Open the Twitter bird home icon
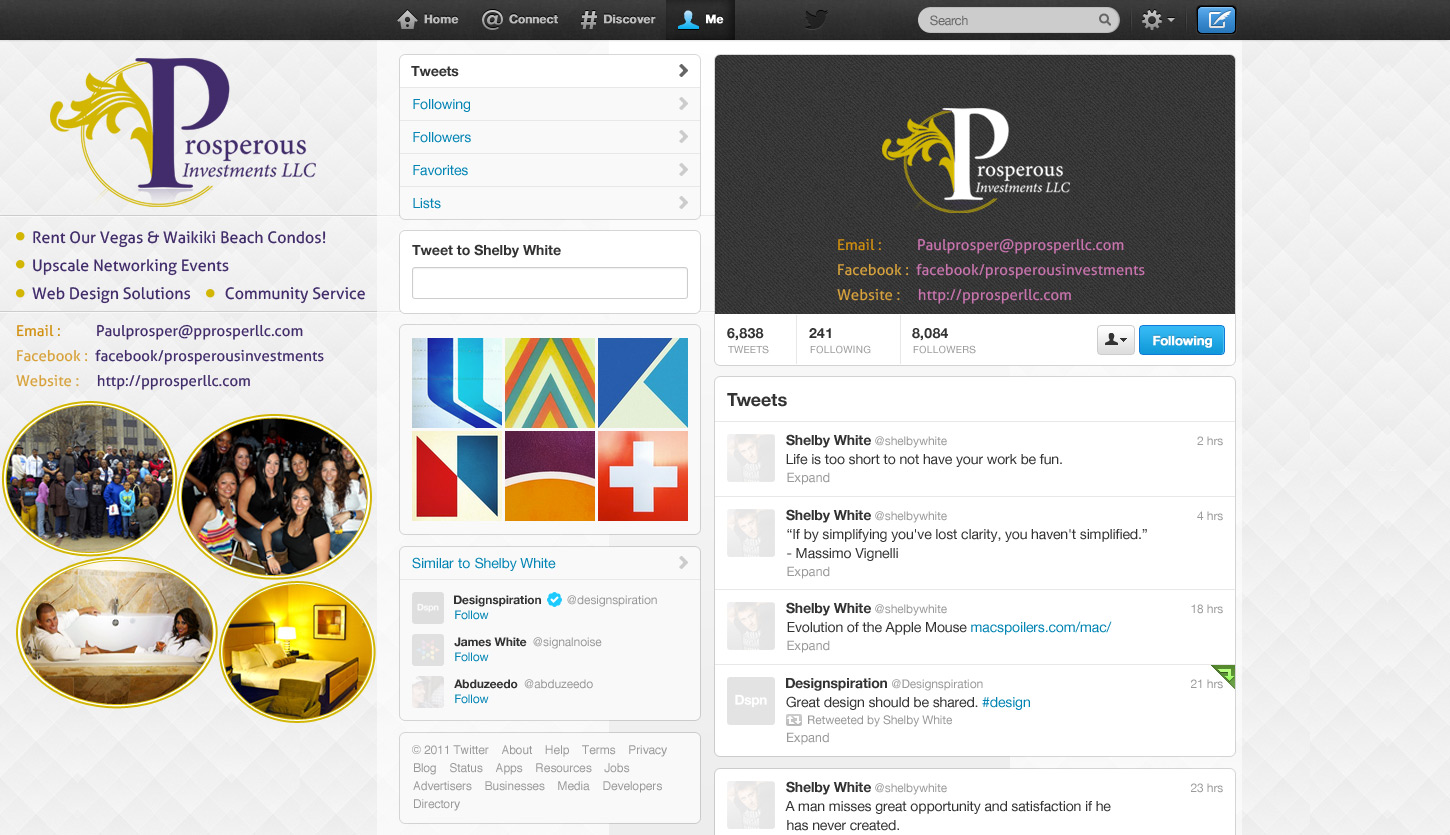1450x835 pixels. (x=815, y=19)
